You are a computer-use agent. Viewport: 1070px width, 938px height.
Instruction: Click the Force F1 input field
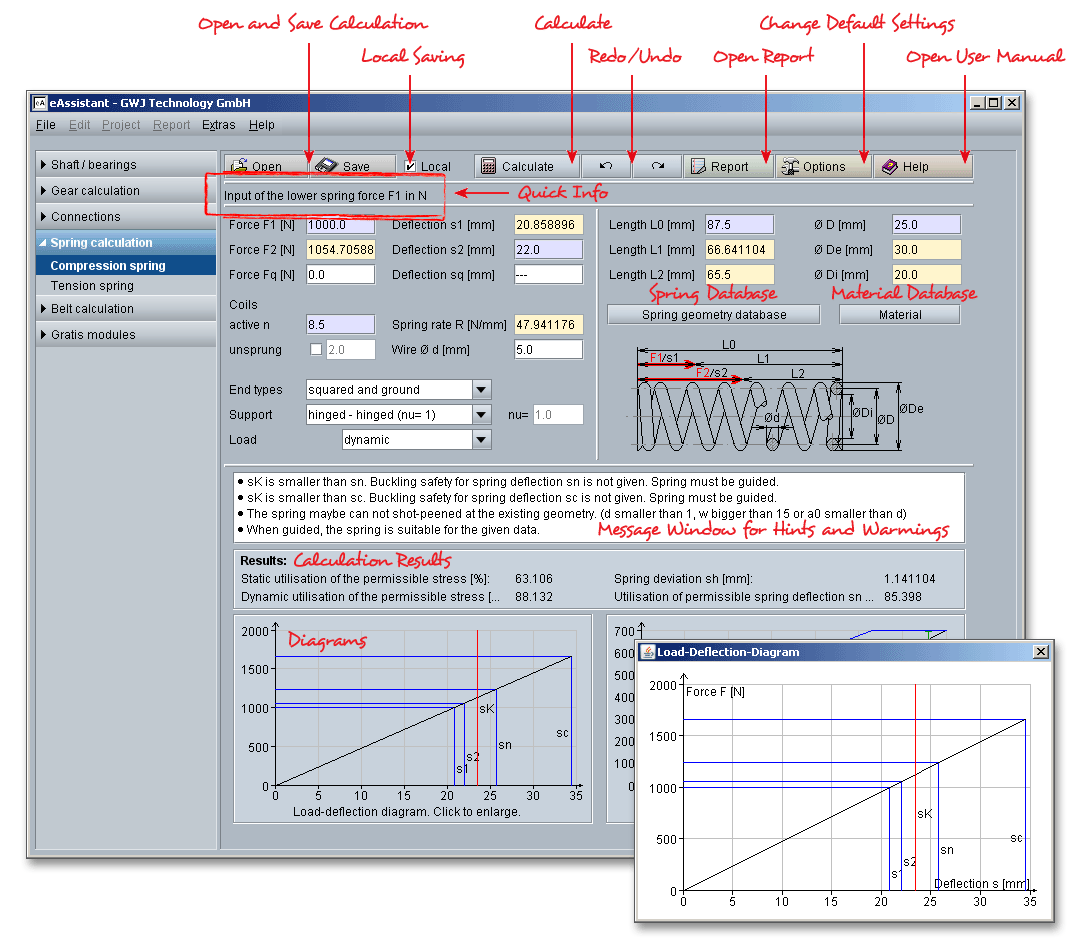pos(340,225)
